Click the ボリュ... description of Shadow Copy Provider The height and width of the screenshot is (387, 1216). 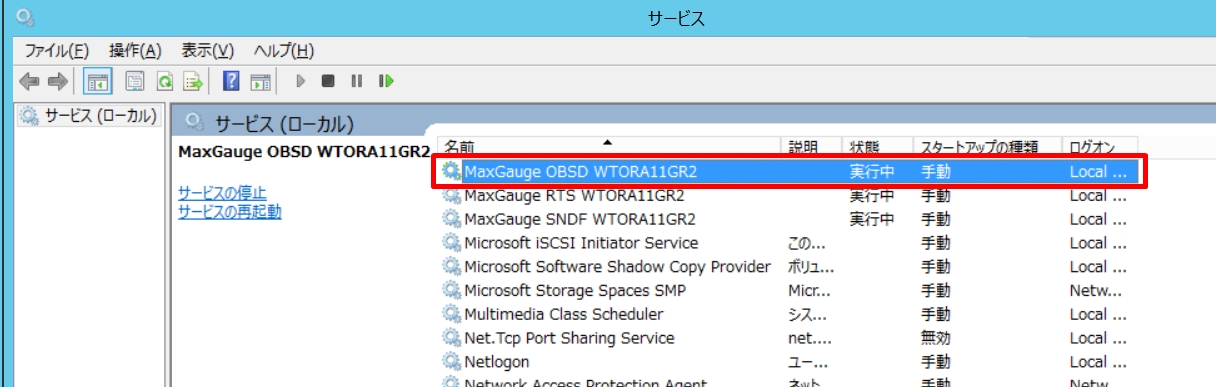click(811, 267)
